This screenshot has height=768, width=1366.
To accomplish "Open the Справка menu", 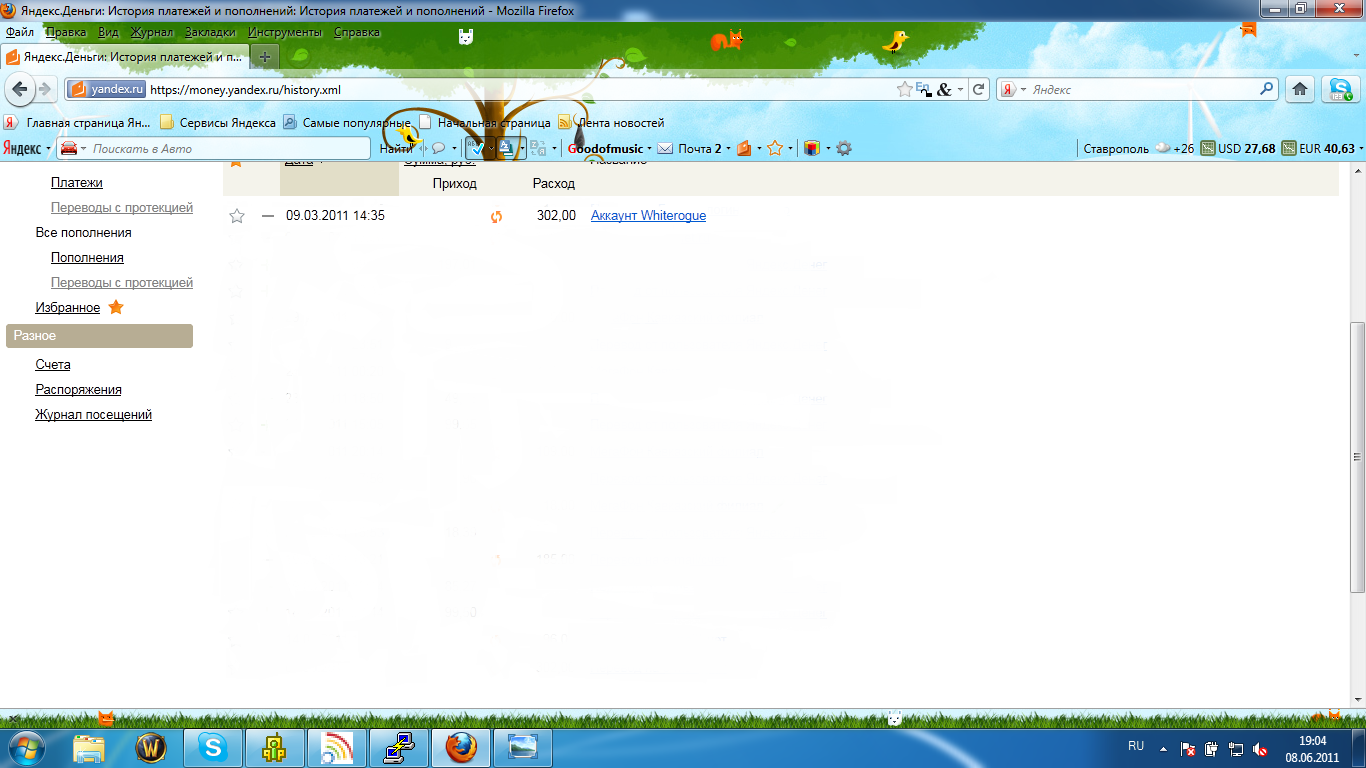I will [x=357, y=32].
